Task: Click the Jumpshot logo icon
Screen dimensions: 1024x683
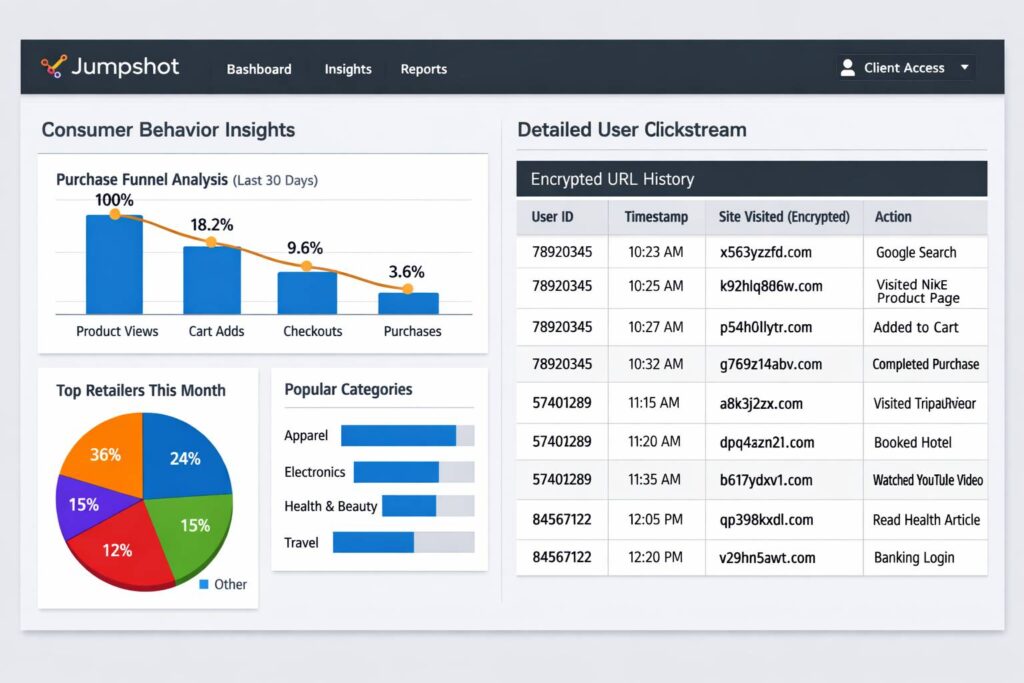Action: [x=53, y=67]
